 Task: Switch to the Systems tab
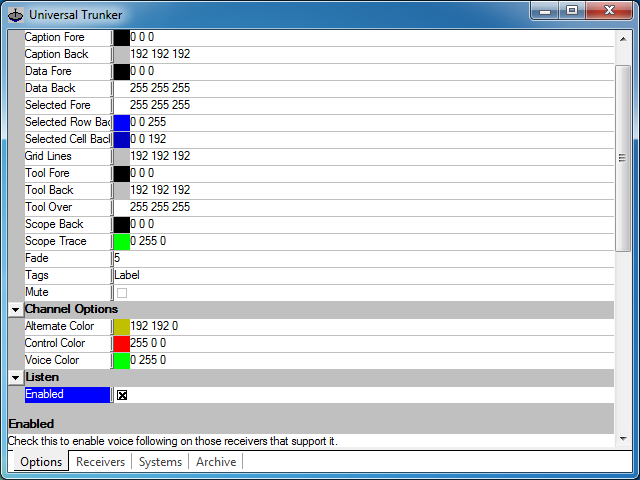click(x=160, y=462)
